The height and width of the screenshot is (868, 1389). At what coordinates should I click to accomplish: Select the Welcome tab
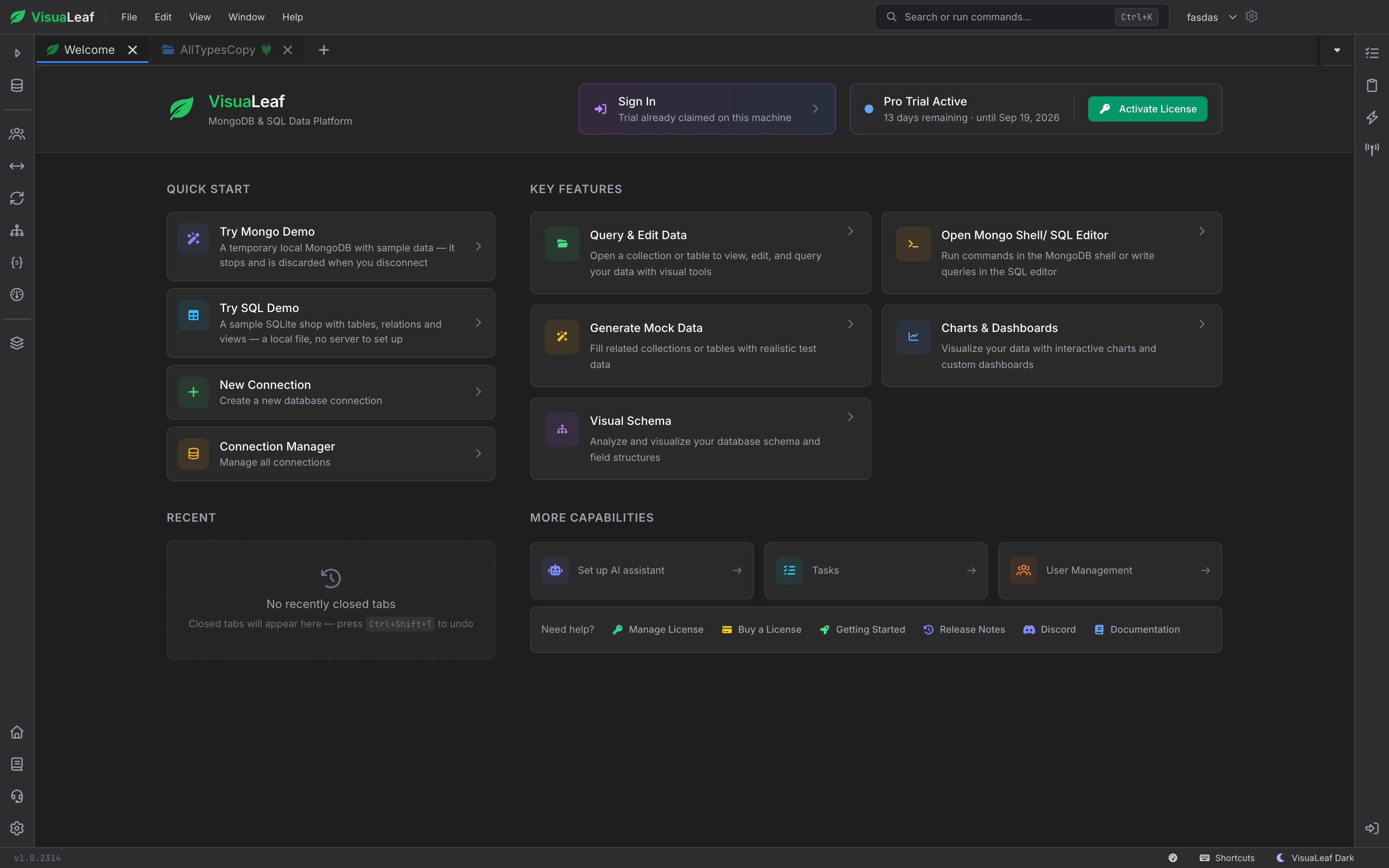(x=89, y=50)
